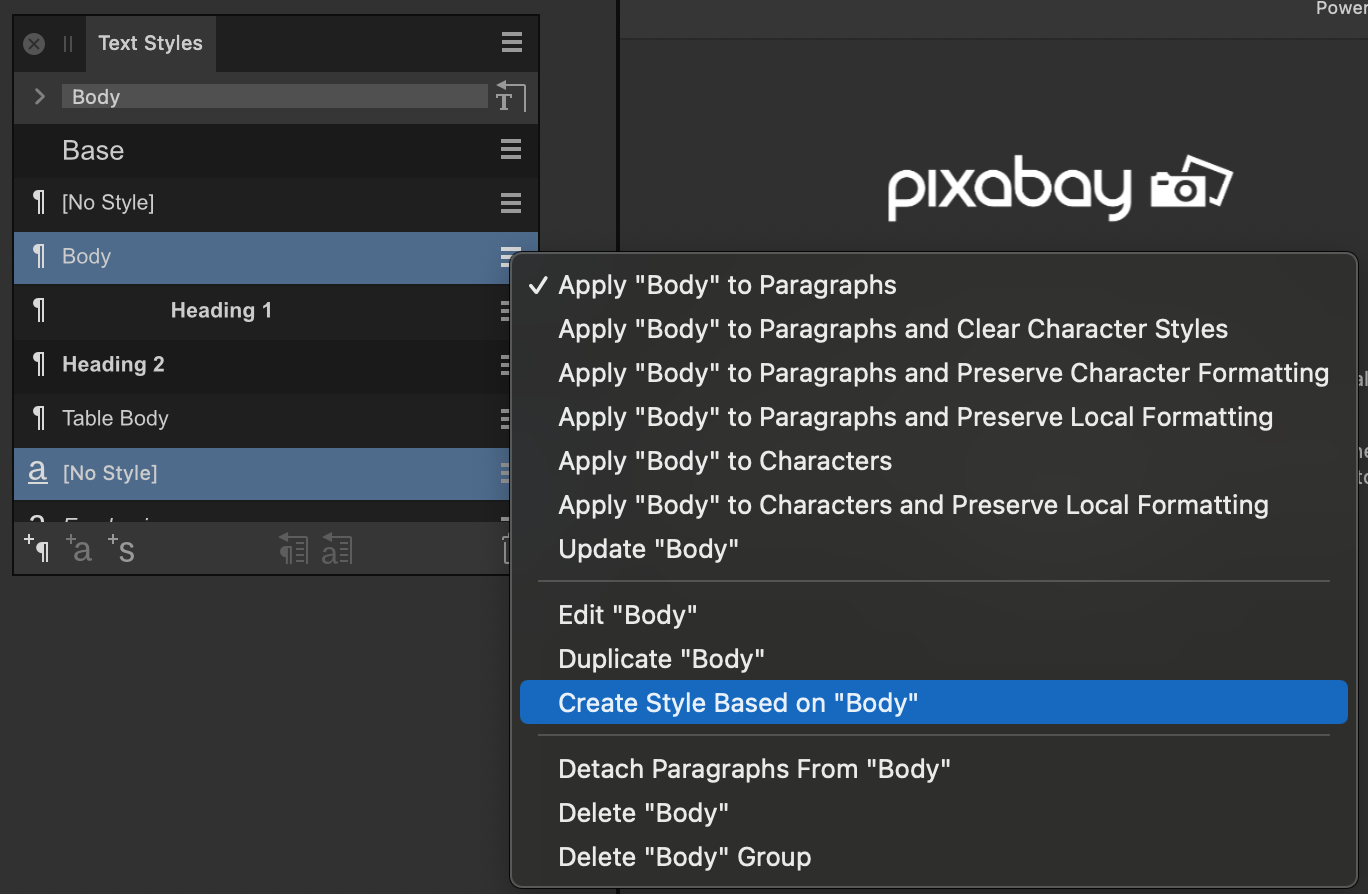Click Update "Body"
1368x894 pixels.
(648, 548)
